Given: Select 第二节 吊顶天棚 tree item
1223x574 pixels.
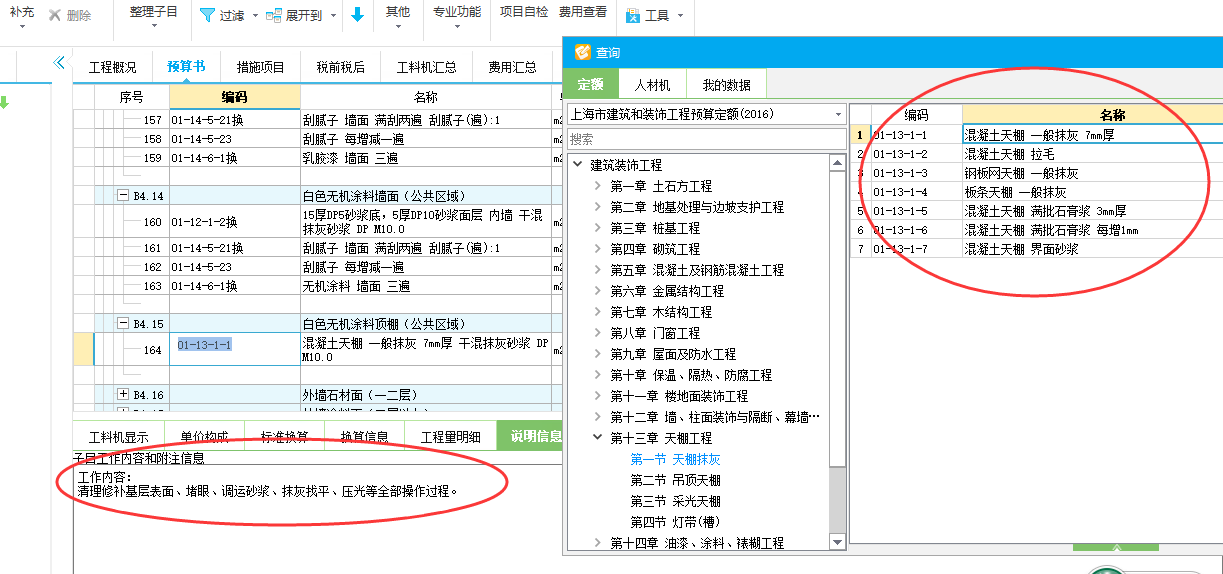Looking at the screenshot, I should tap(675, 480).
